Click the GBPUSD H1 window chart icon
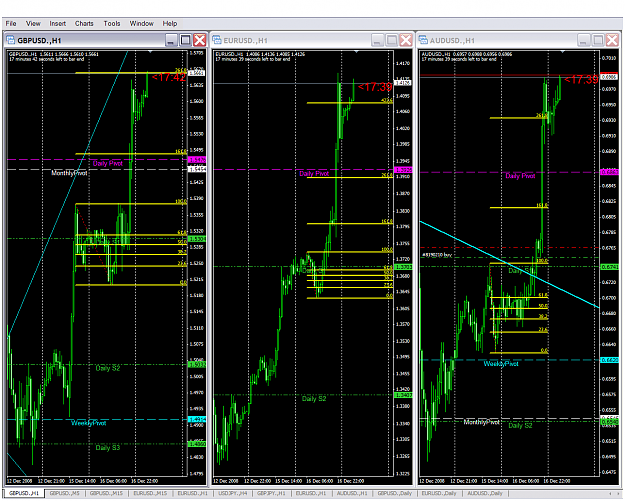The height and width of the screenshot is (501, 625). (x=10, y=40)
